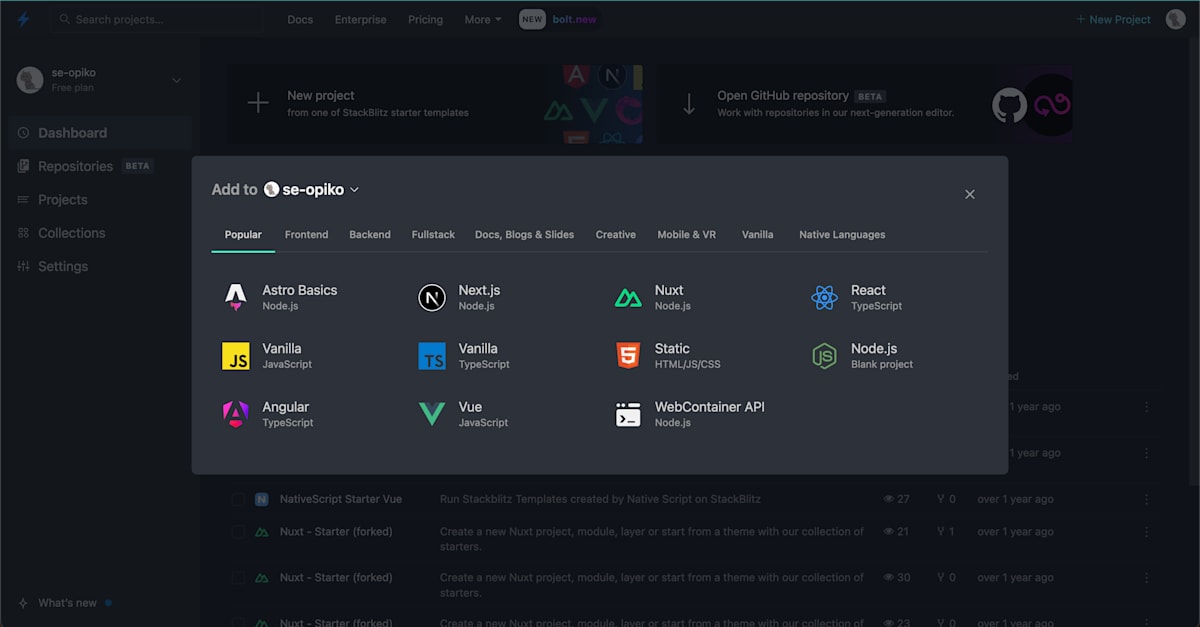Viewport: 1200px width, 627px height.
Task: Pick the Node.js blank project icon
Action: tap(824, 356)
